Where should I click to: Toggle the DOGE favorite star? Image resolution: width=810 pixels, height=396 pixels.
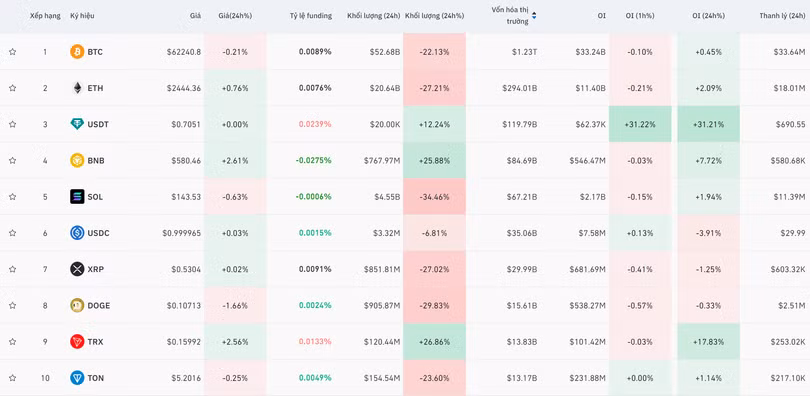12,305
